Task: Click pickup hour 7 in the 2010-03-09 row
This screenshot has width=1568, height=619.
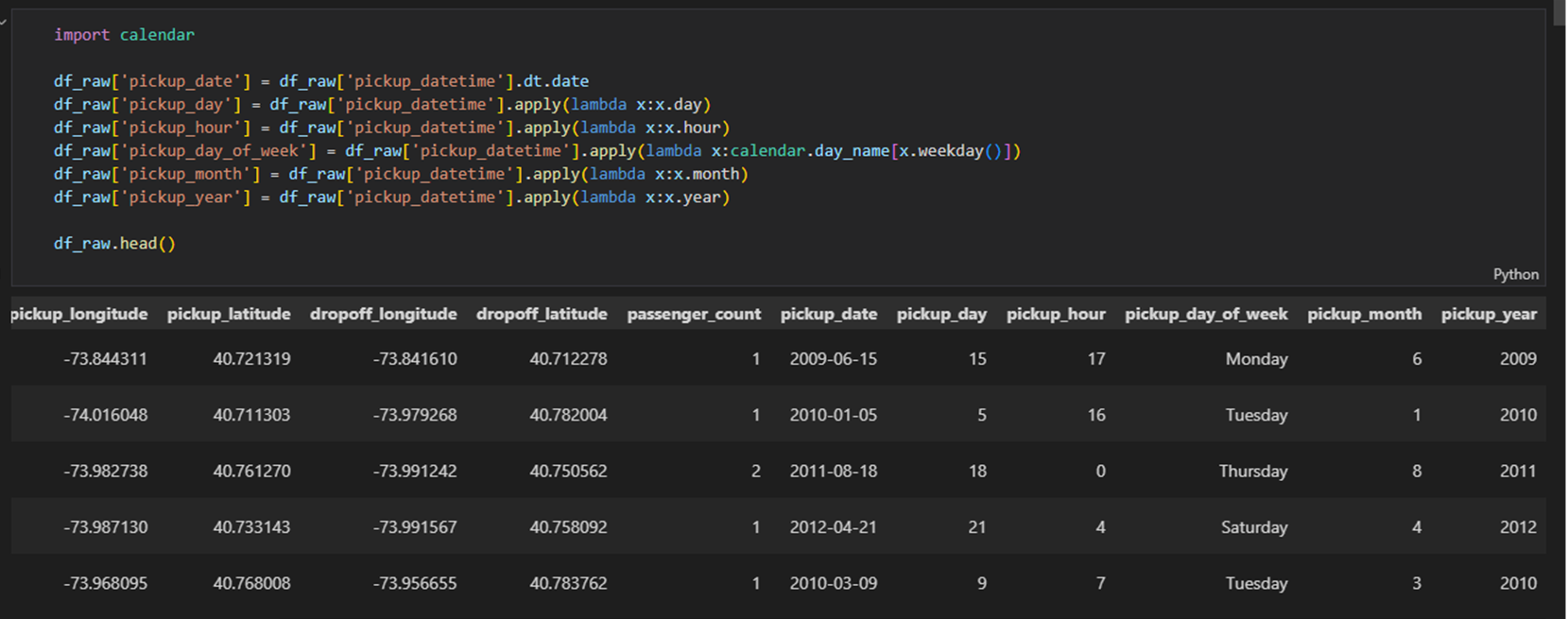Action: pos(1100,583)
